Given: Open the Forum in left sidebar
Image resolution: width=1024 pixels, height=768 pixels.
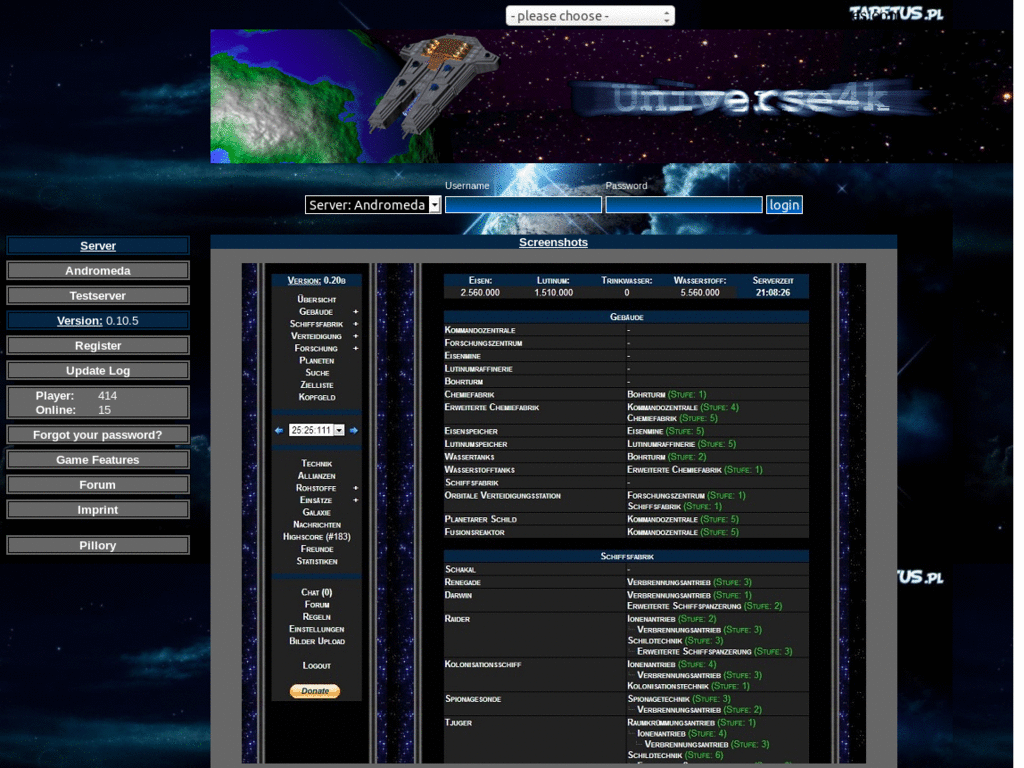Looking at the screenshot, I should click(x=98, y=485).
